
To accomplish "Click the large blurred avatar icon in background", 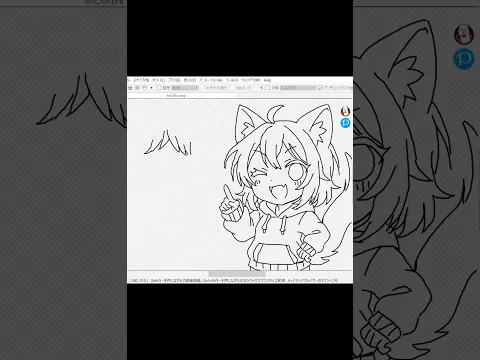I will tap(464, 34).
